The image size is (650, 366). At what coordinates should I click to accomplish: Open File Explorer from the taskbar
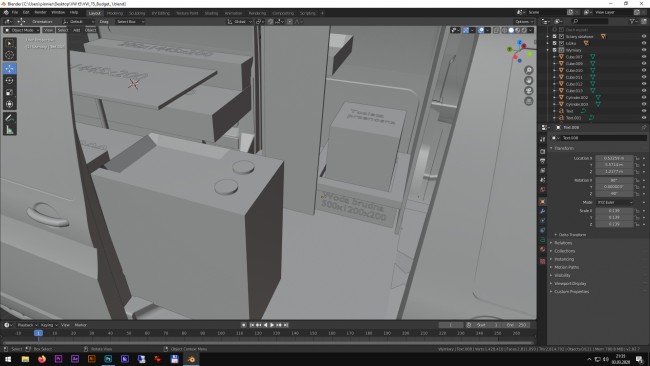[25, 359]
